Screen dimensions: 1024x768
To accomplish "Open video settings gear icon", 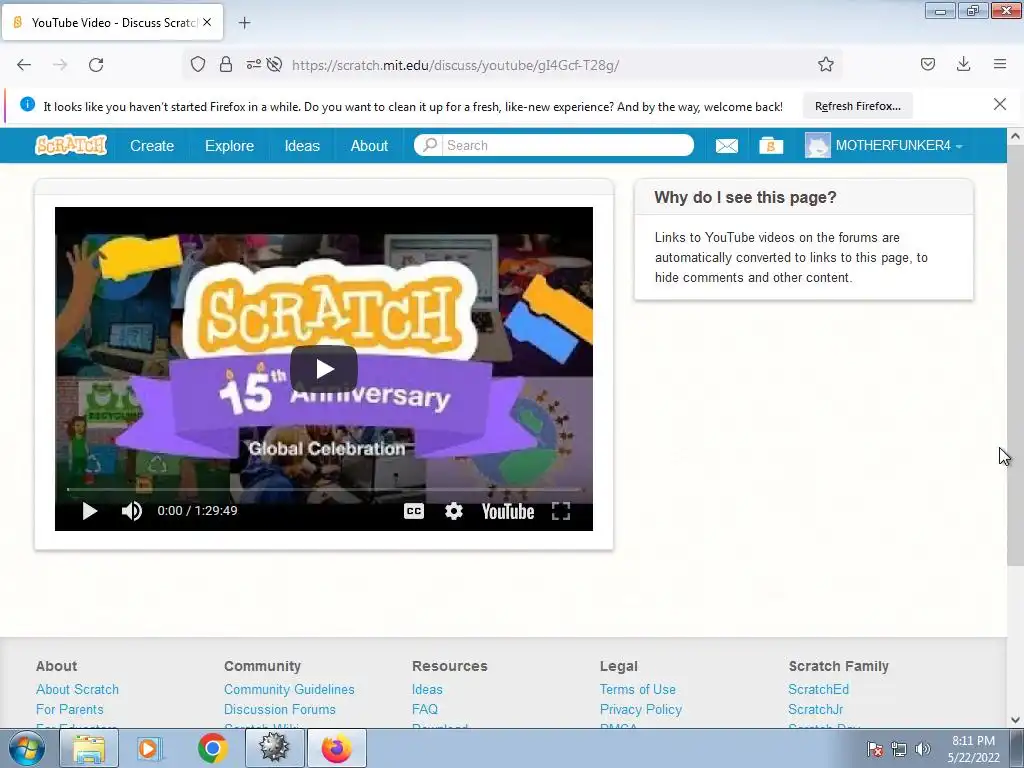I will point(453,511).
